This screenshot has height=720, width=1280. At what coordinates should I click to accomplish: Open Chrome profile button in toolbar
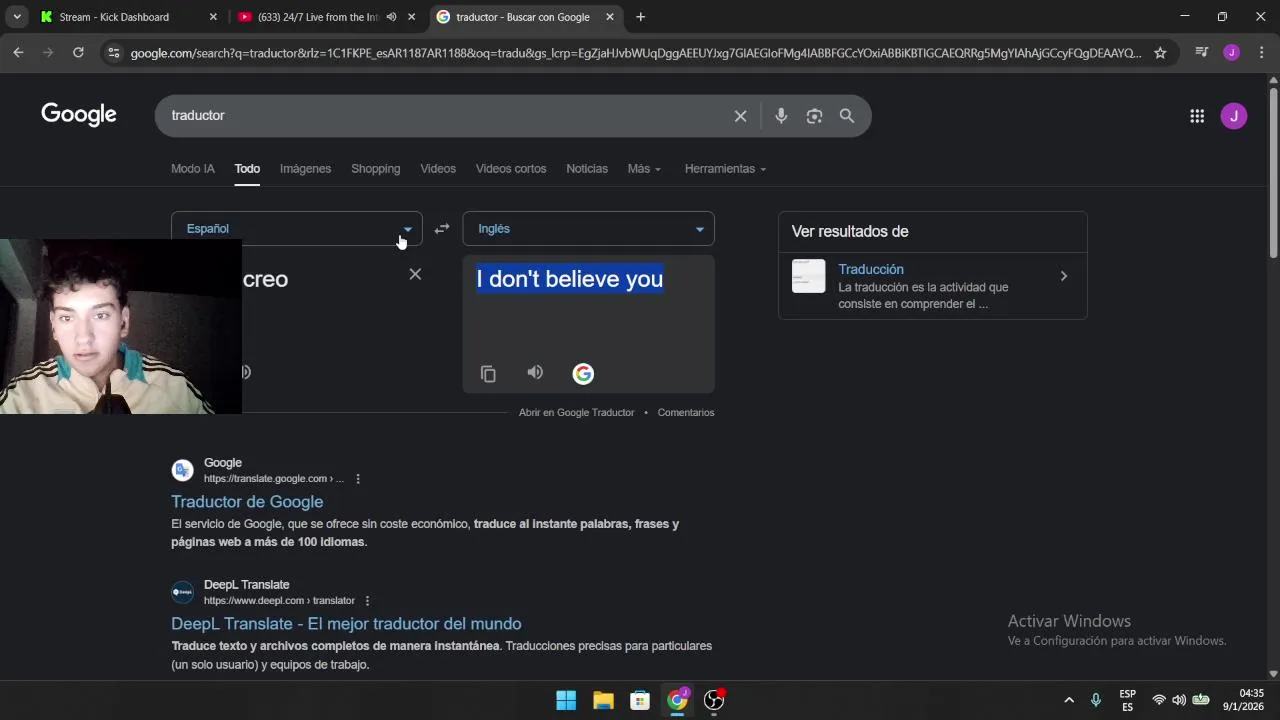(1231, 53)
